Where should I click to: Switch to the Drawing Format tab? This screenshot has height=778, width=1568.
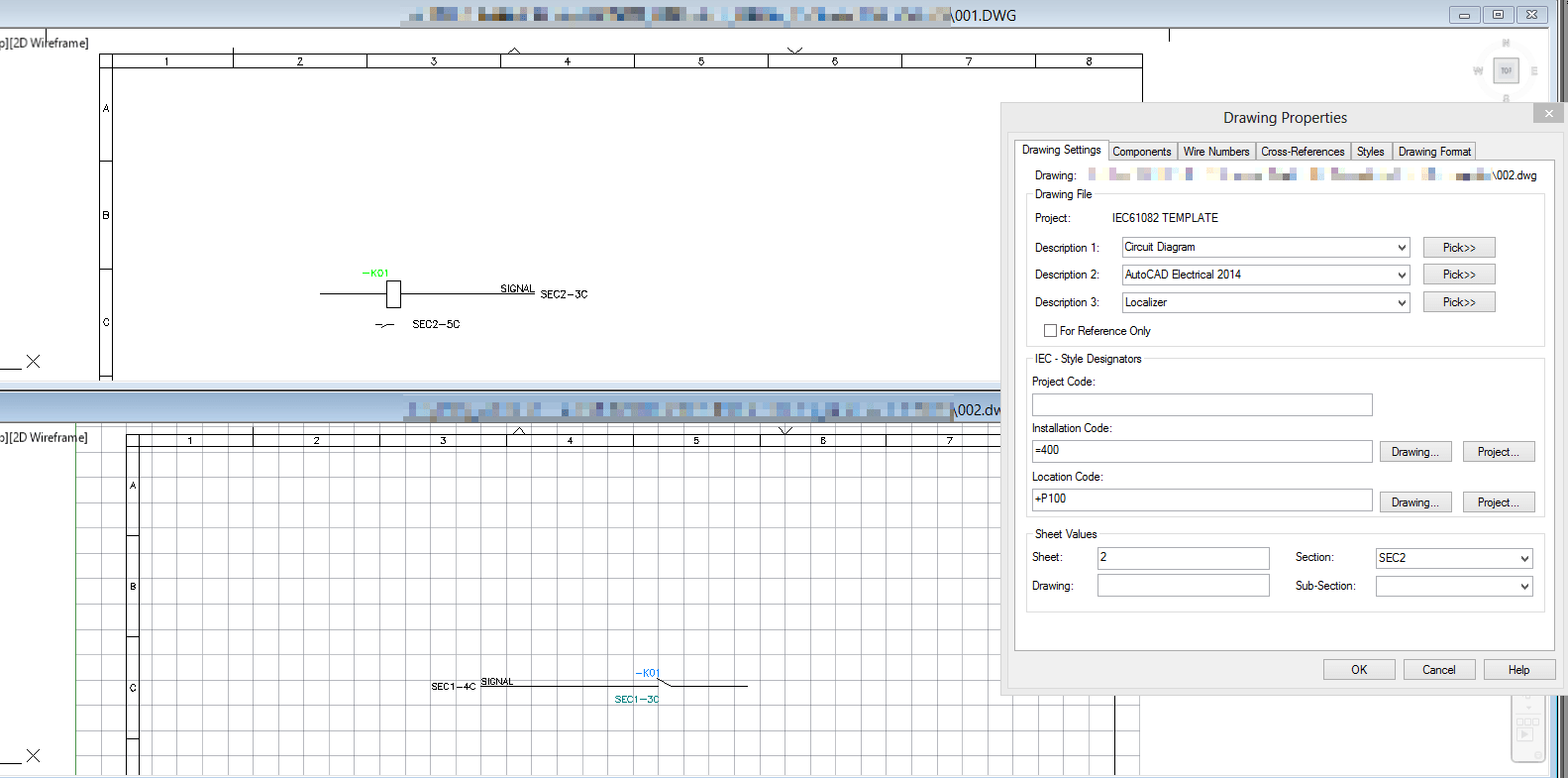pyautogui.click(x=1434, y=152)
